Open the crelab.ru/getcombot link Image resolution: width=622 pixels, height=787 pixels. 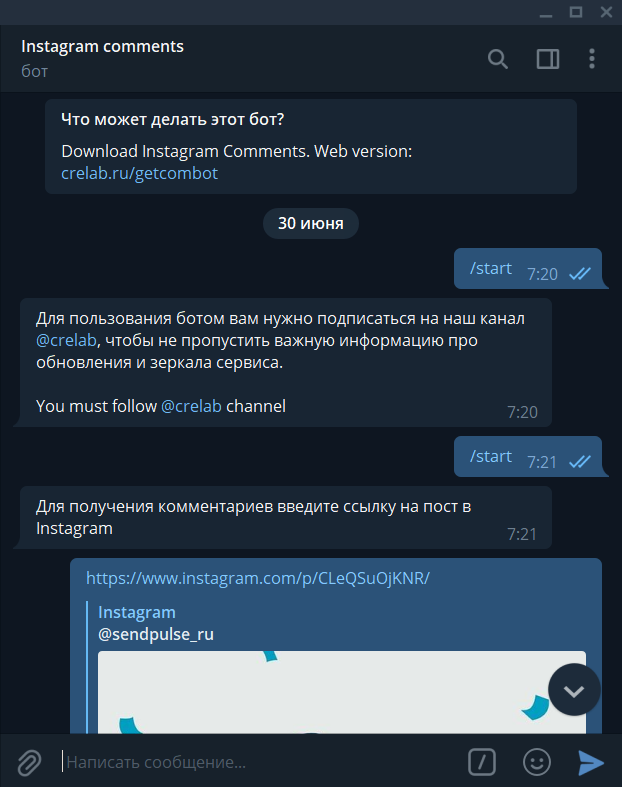point(140,173)
